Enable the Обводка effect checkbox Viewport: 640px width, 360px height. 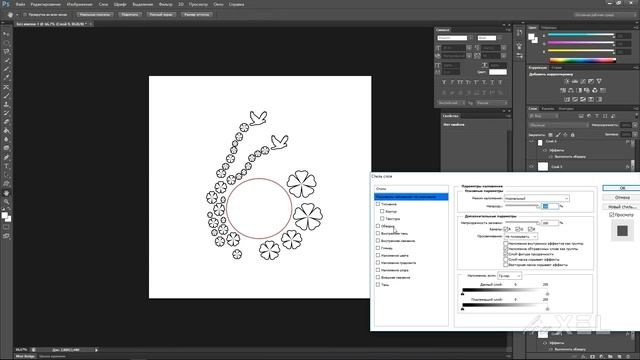[x=378, y=226]
